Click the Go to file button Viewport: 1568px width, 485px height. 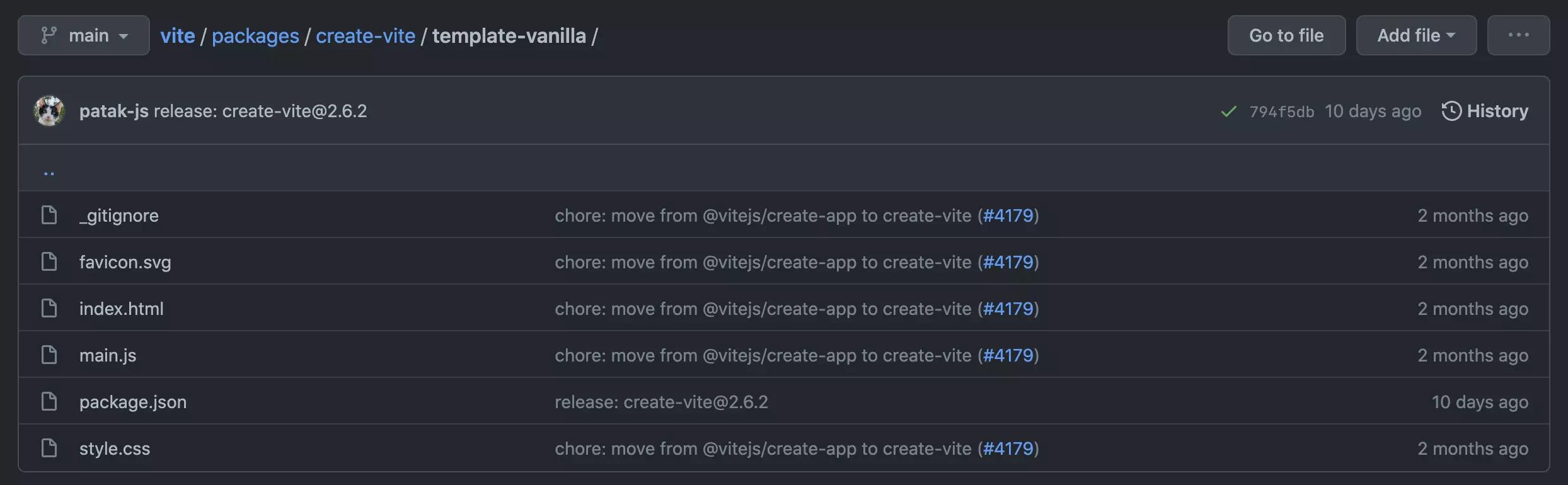tap(1286, 35)
